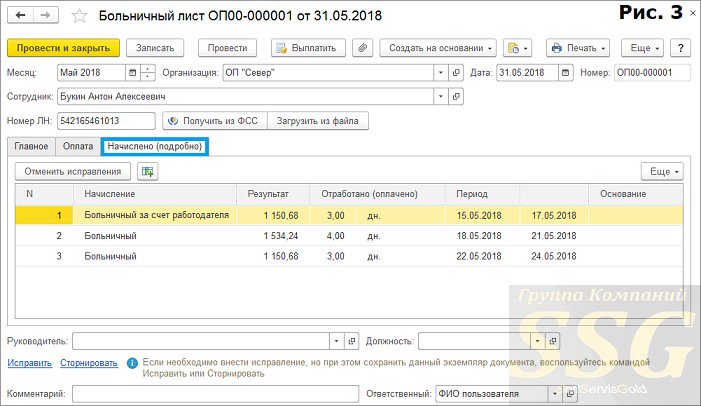Add document to favorites with star icon
Image resolution: width=701 pixels, height=406 pixels.
[x=81, y=16]
